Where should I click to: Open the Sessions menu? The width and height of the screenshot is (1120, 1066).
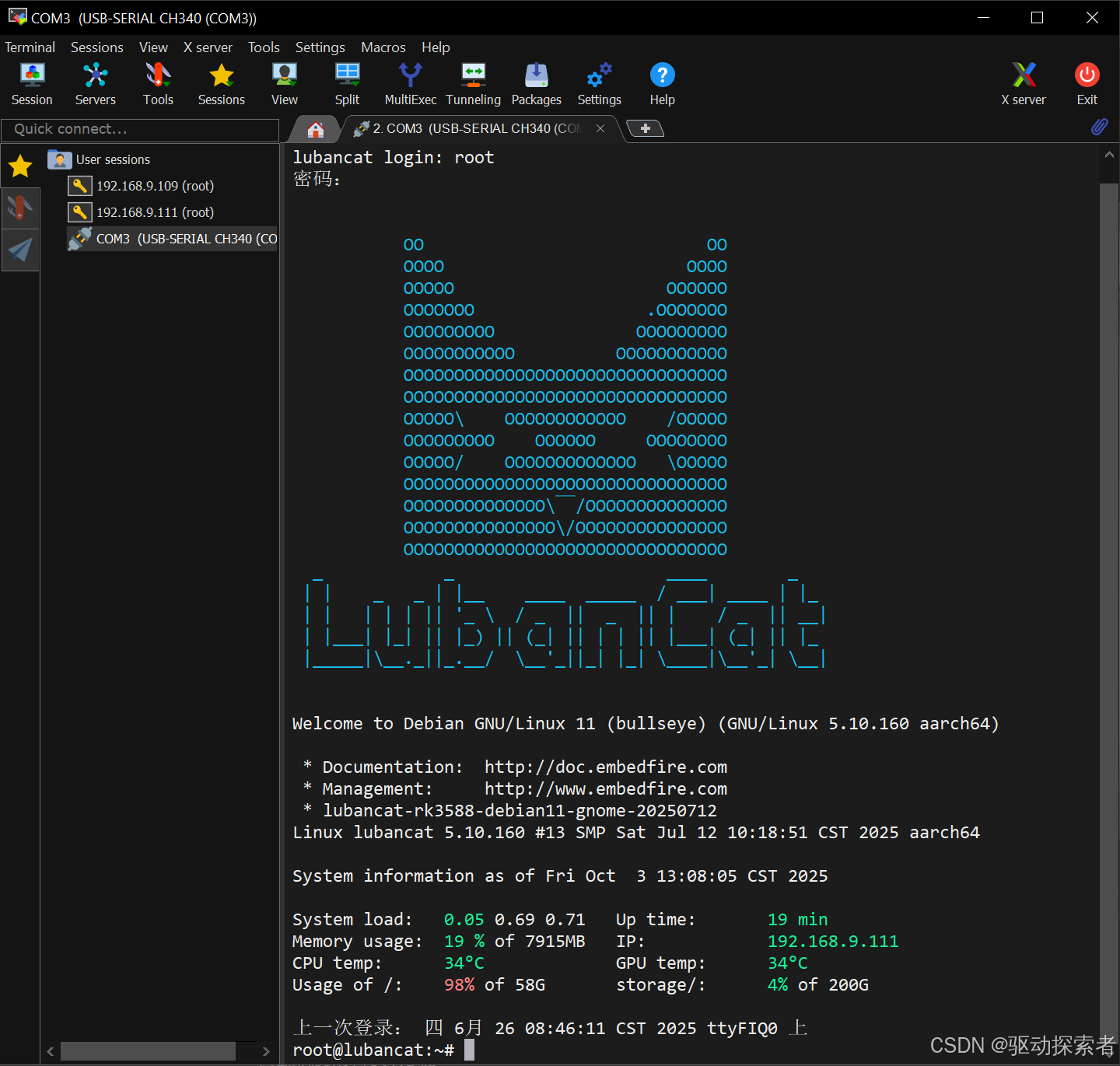[97, 47]
